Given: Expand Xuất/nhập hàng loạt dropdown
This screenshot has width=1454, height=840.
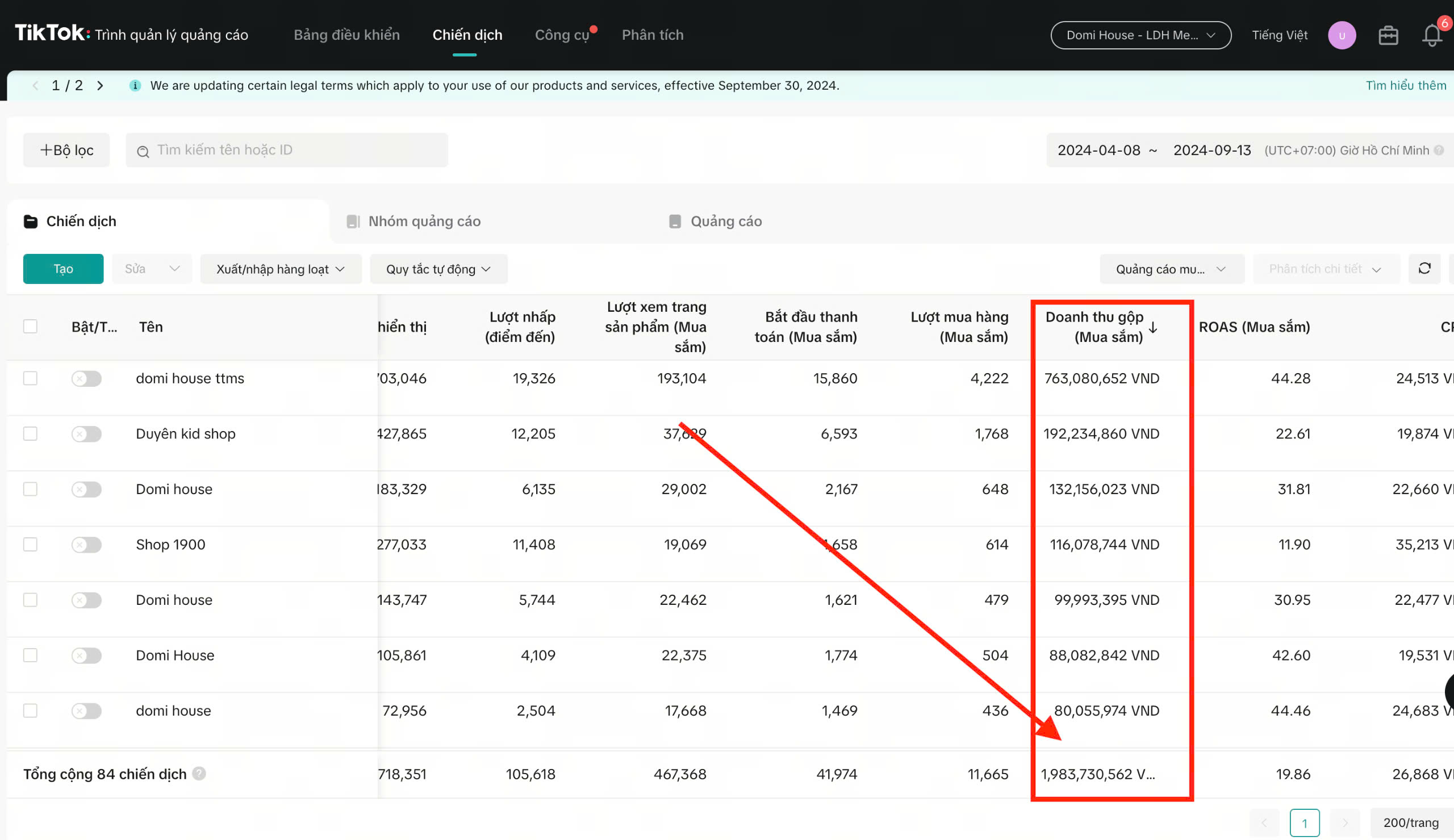Looking at the screenshot, I should point(281,269).
